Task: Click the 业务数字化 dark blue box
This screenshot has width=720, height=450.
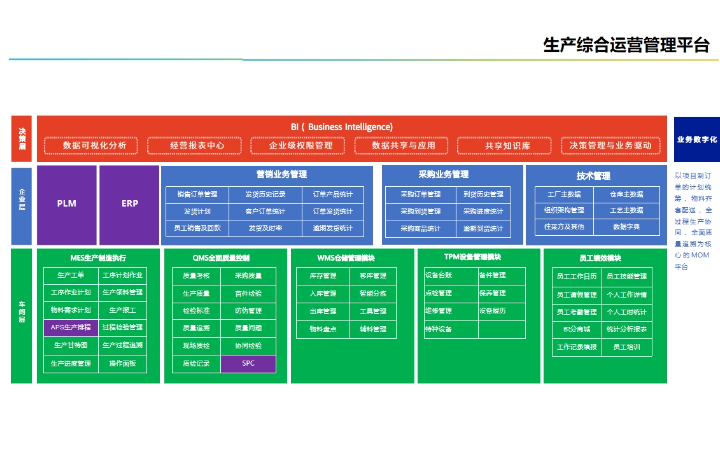Action: [697, 140]
